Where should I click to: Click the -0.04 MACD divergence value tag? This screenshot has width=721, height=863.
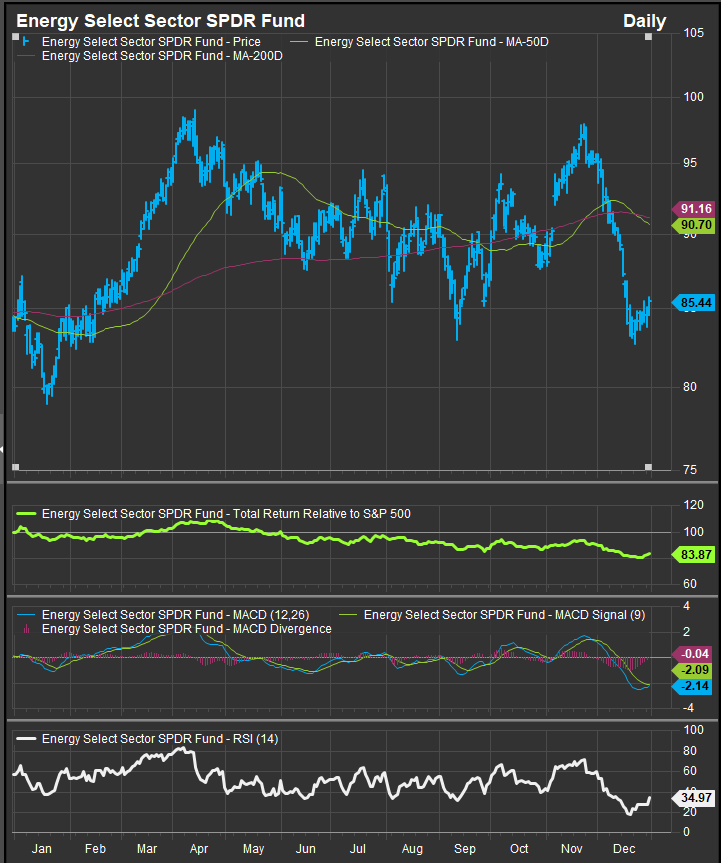[693, 654]
